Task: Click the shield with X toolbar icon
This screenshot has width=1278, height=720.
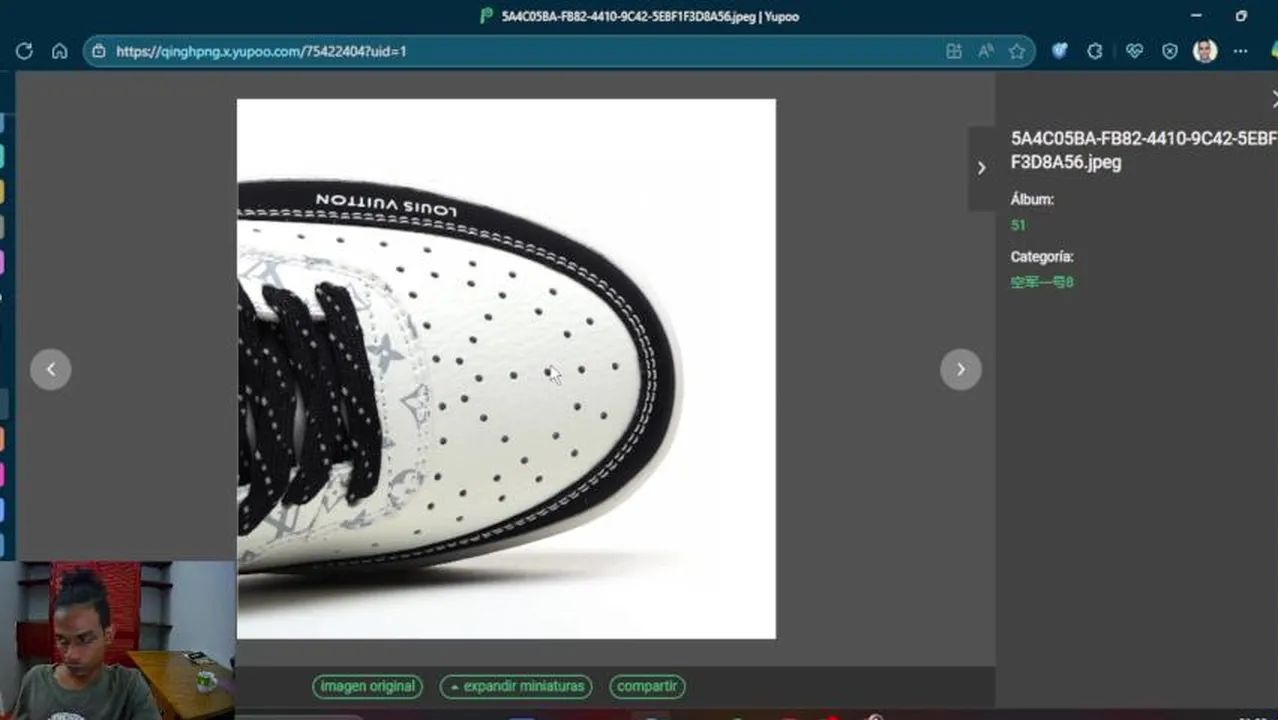Action: pyautogui.click(x=1169, y=51)
